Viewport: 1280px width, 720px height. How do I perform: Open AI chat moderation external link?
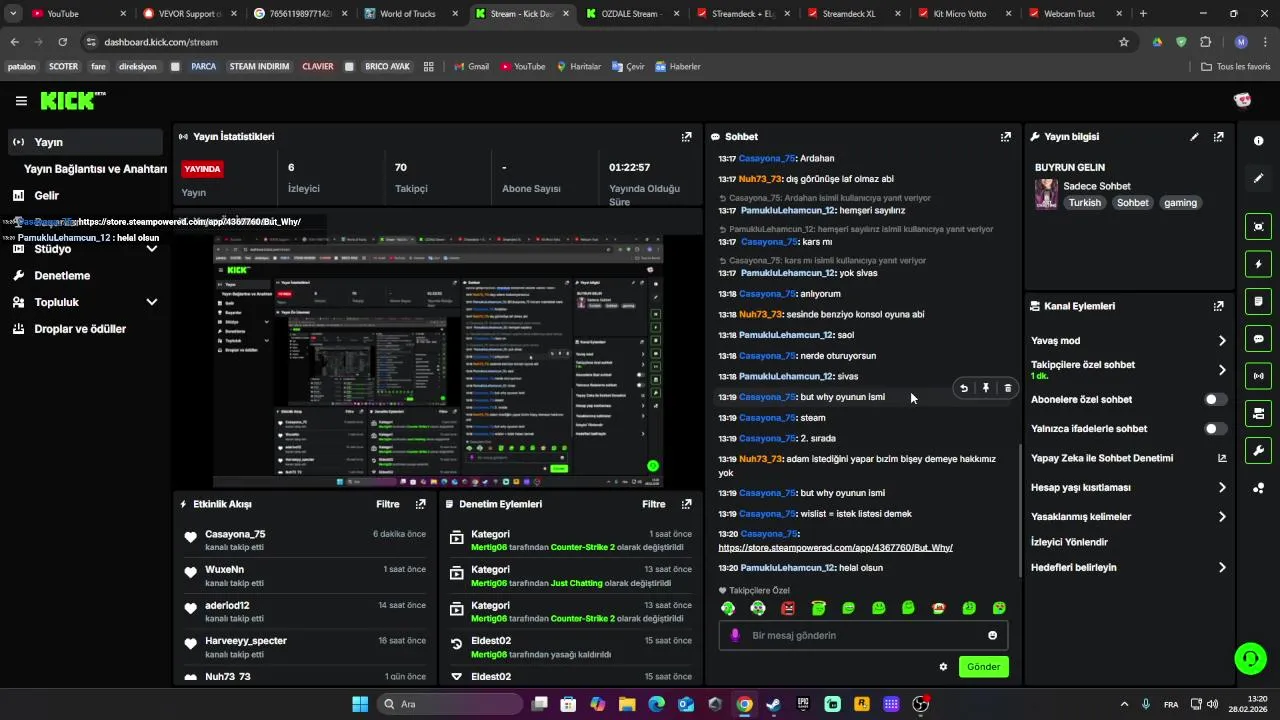click(x=1221, y=458)
